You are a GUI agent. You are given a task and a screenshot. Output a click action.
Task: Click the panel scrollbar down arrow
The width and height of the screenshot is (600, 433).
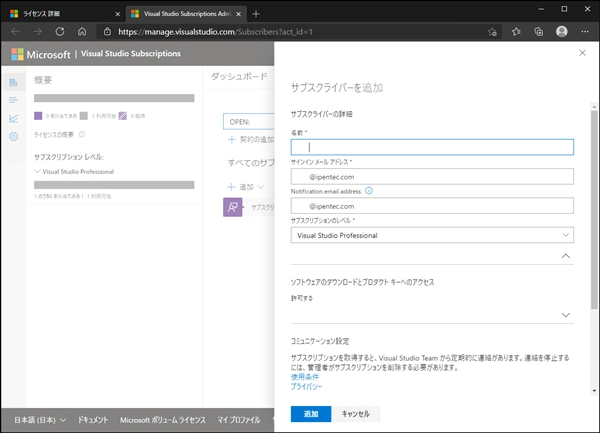(594, 391)
